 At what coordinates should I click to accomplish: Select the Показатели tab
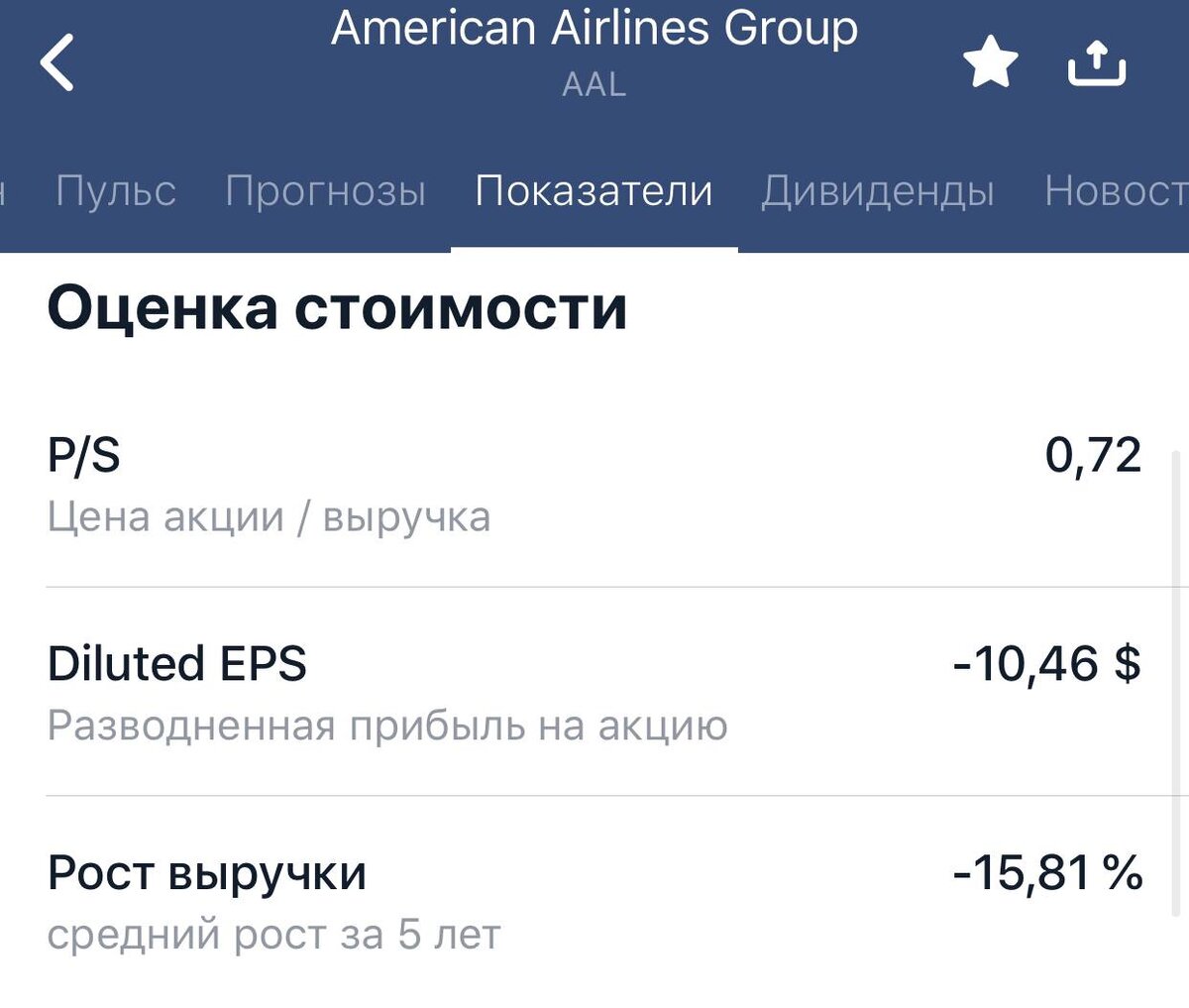pos(594,190)
